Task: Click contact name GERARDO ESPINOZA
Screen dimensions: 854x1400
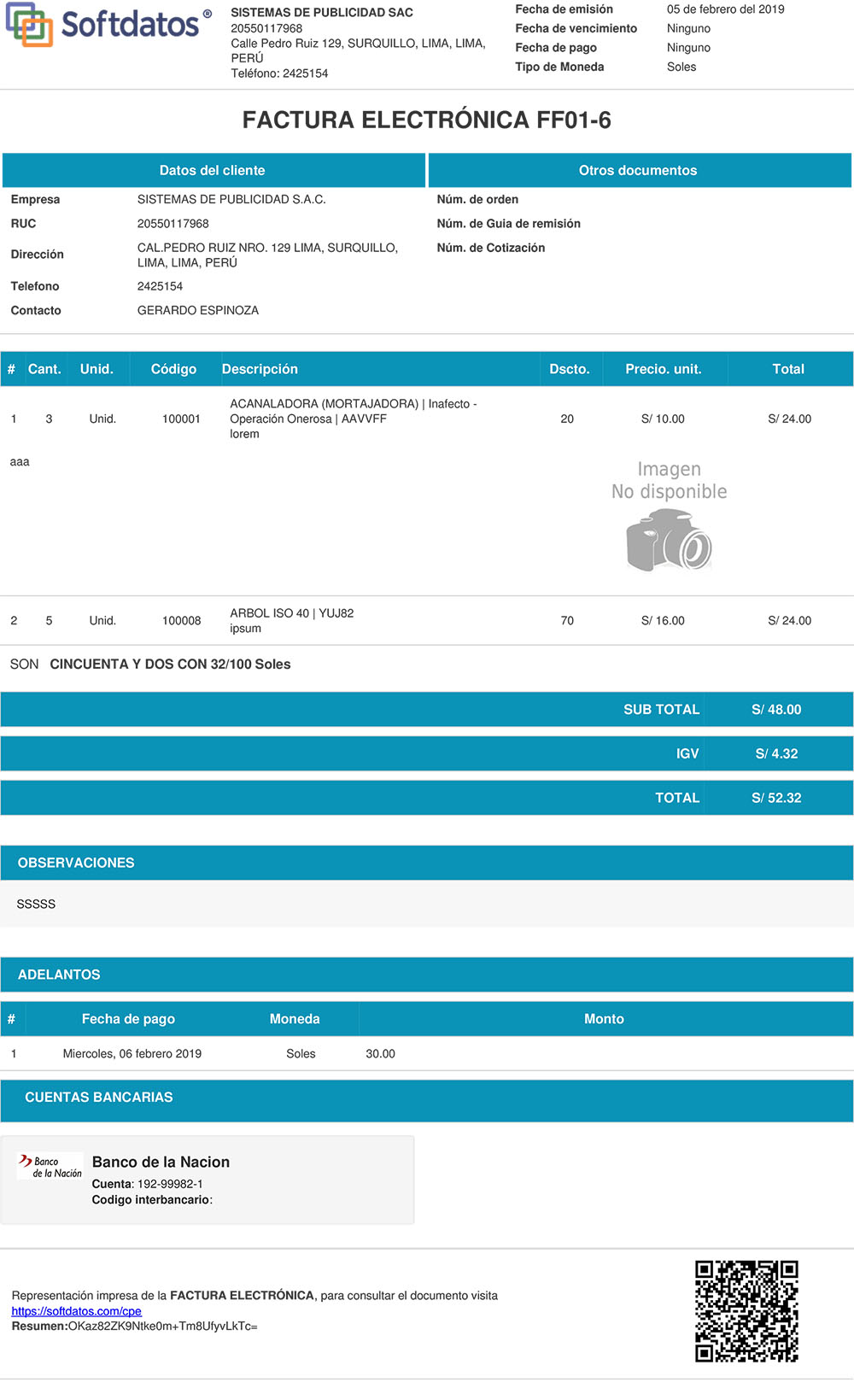Action: click(x=198, y=311)
